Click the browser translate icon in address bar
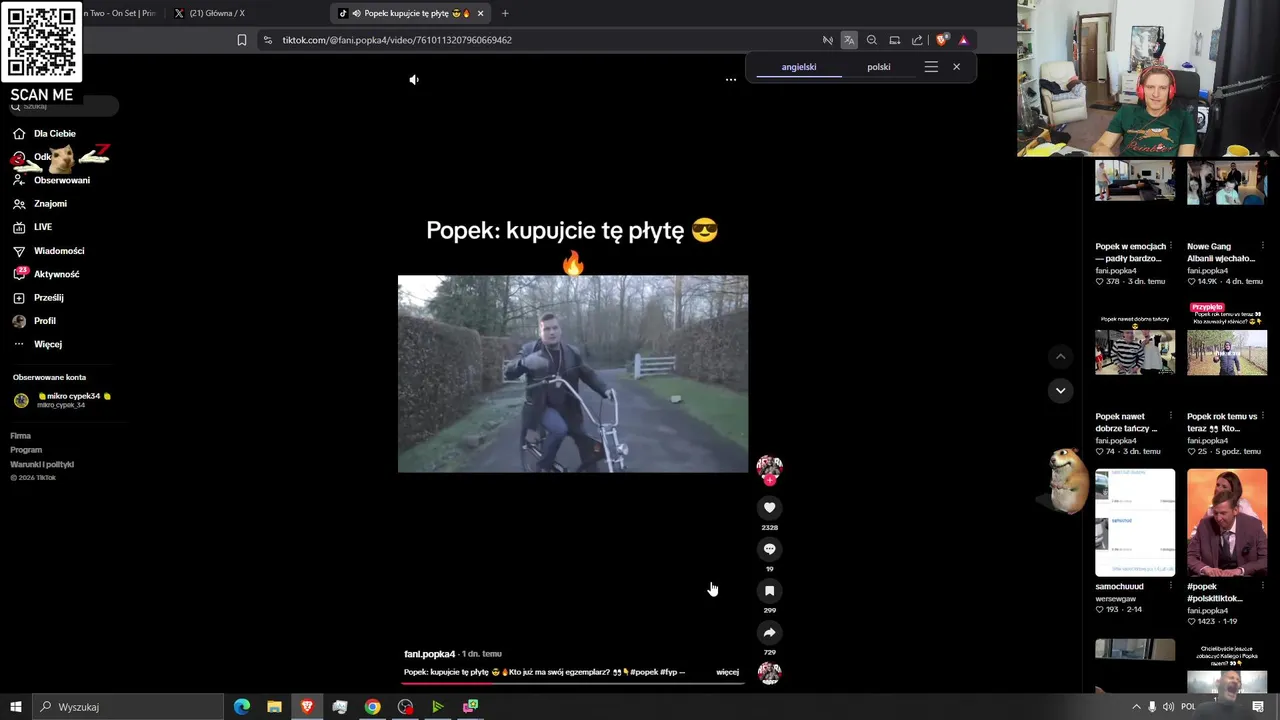1280x720 pixels. click(x=849, y=40)
